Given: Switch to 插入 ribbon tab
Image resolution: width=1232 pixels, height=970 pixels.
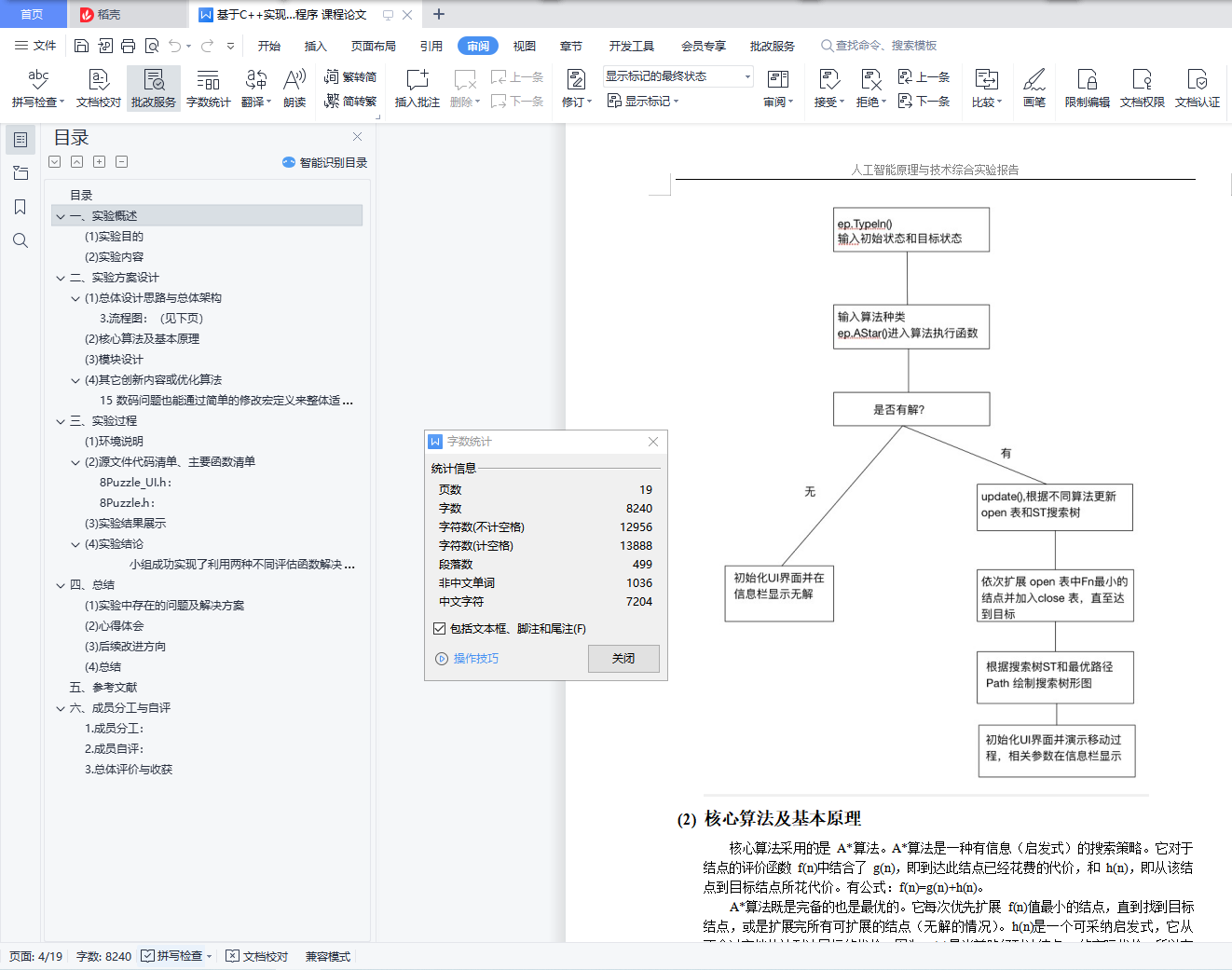Looking at the screenshot, I should (316, 46).
